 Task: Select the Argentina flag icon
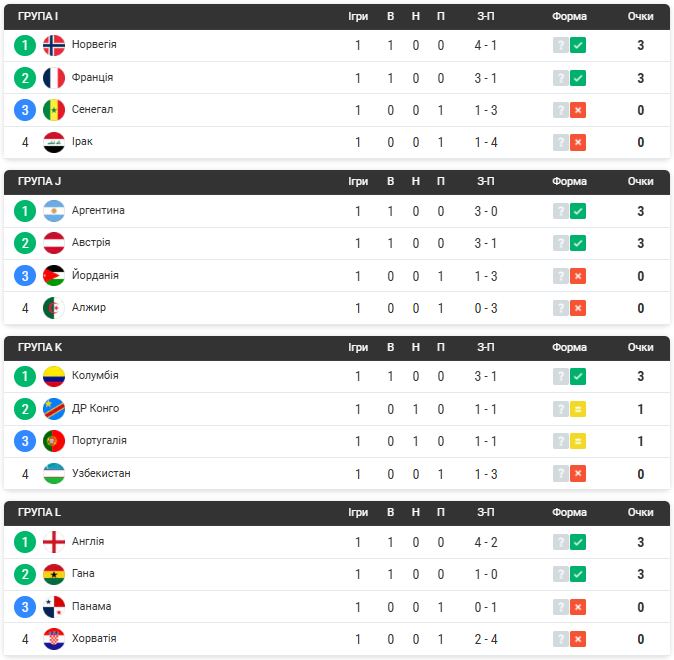pyautogui.click(x=54, y=211)
